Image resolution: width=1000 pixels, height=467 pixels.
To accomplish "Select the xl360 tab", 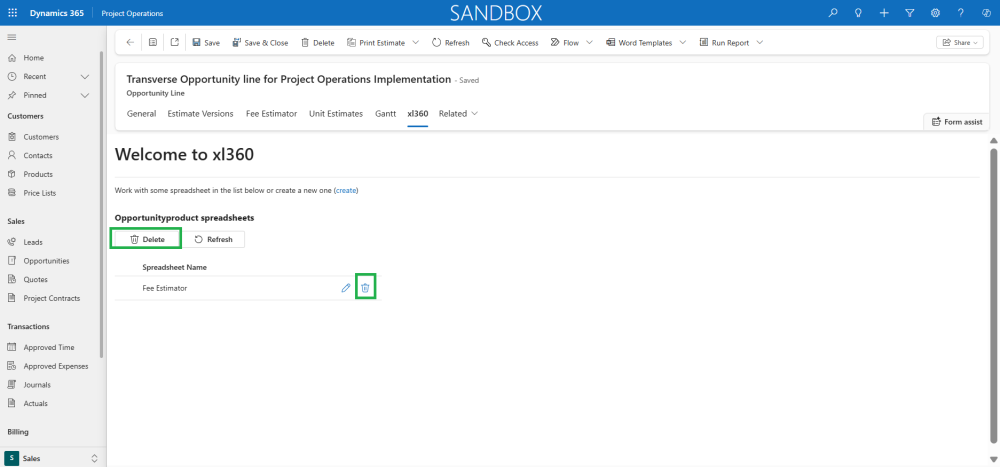I will point(418,114).
